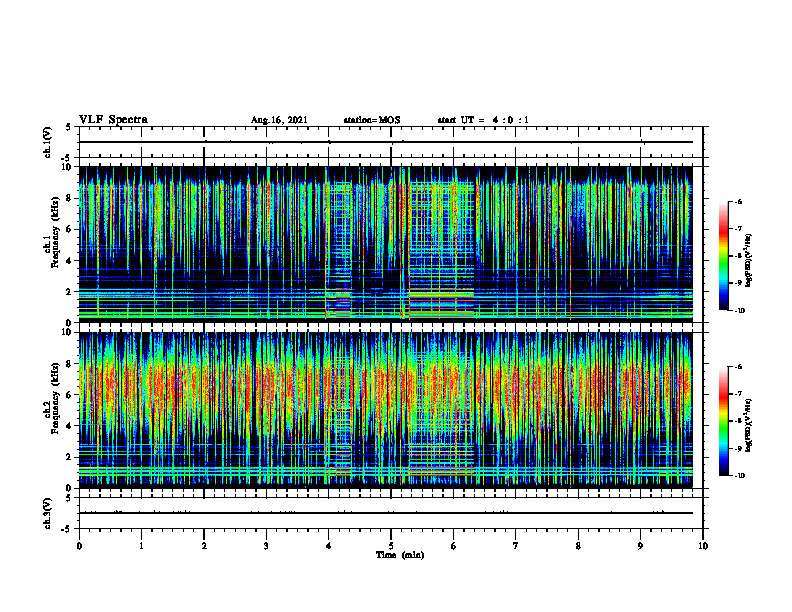Click the "VLF Spectra" title text
The width and height of the screenshot is (792, 612).
[x=113, y=119]
